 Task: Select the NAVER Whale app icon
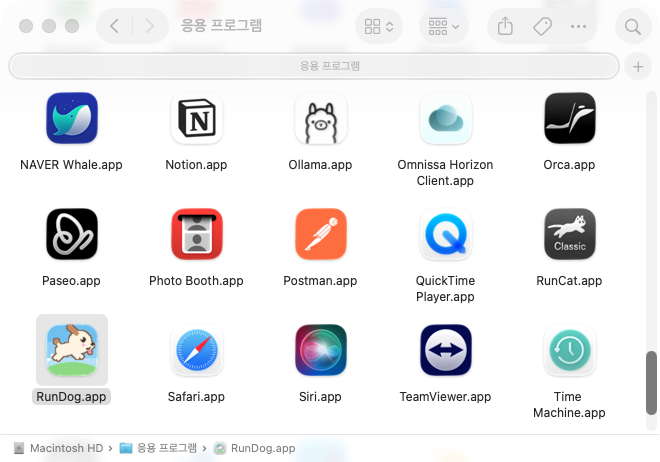pos(72,118)
